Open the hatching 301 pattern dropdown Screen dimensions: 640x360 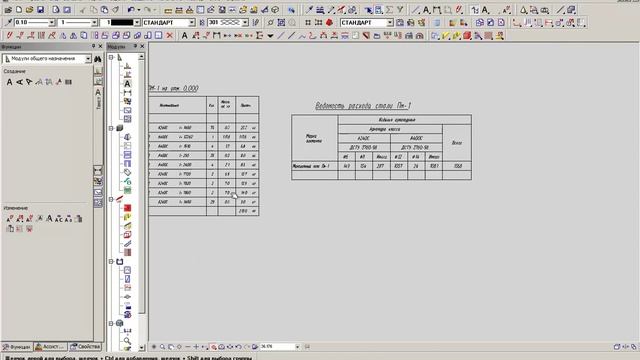click(245, 22)
